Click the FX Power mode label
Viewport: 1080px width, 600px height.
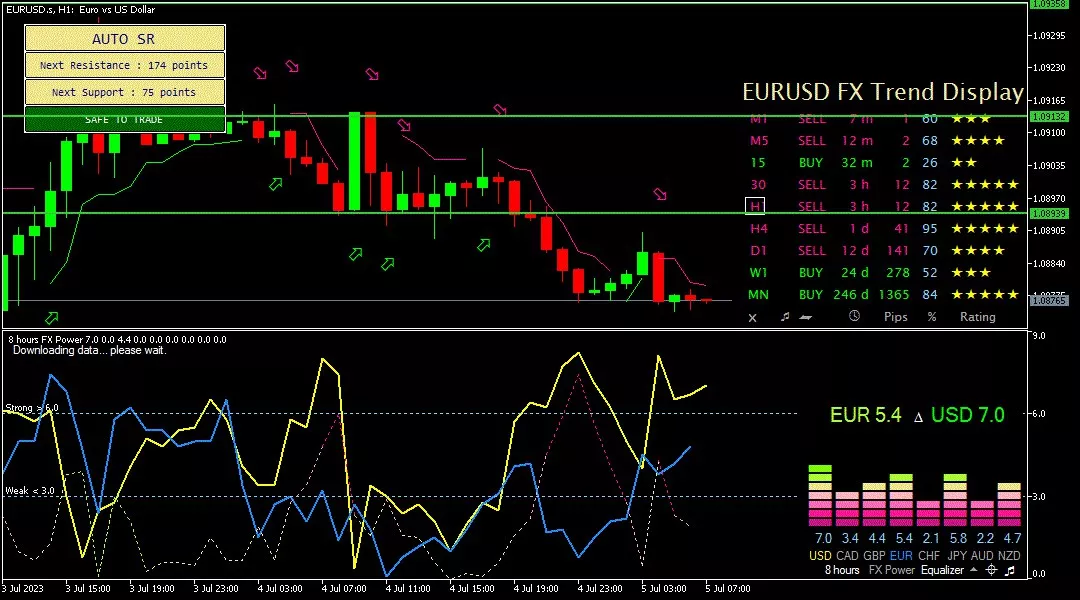coord(891,570)
